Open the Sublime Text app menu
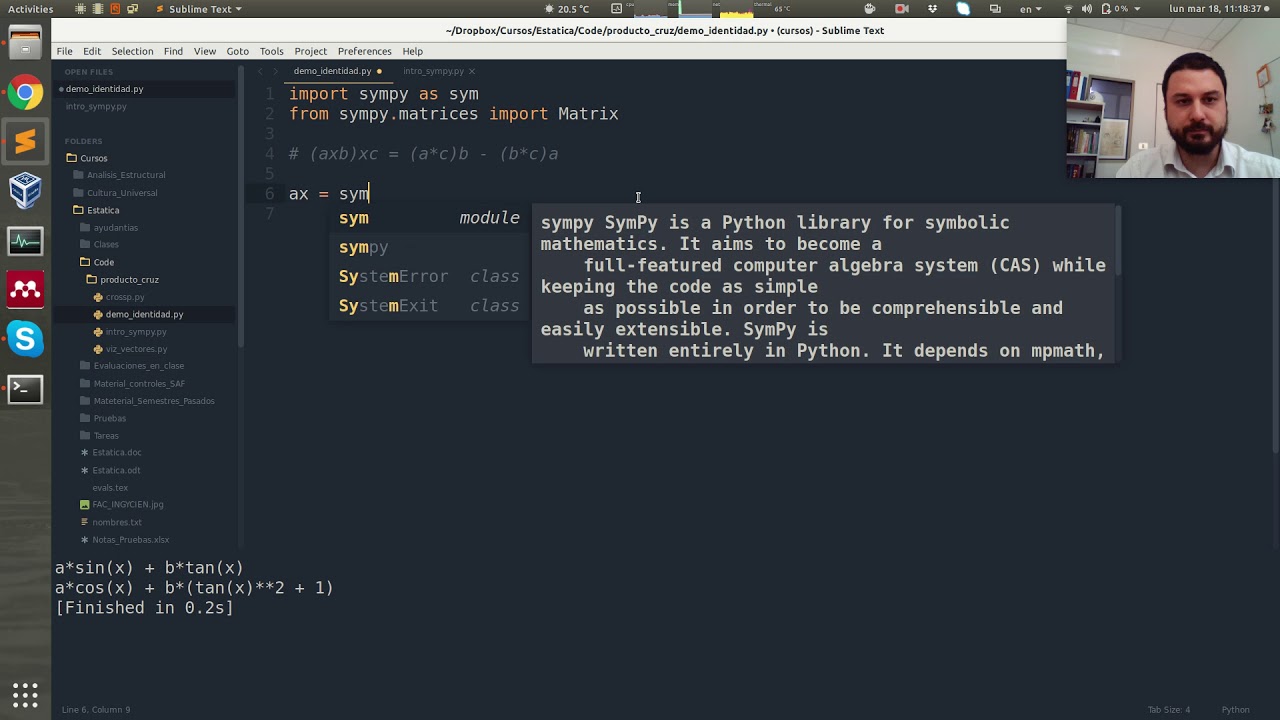1280x720 pixels. (x=199, y=9)
